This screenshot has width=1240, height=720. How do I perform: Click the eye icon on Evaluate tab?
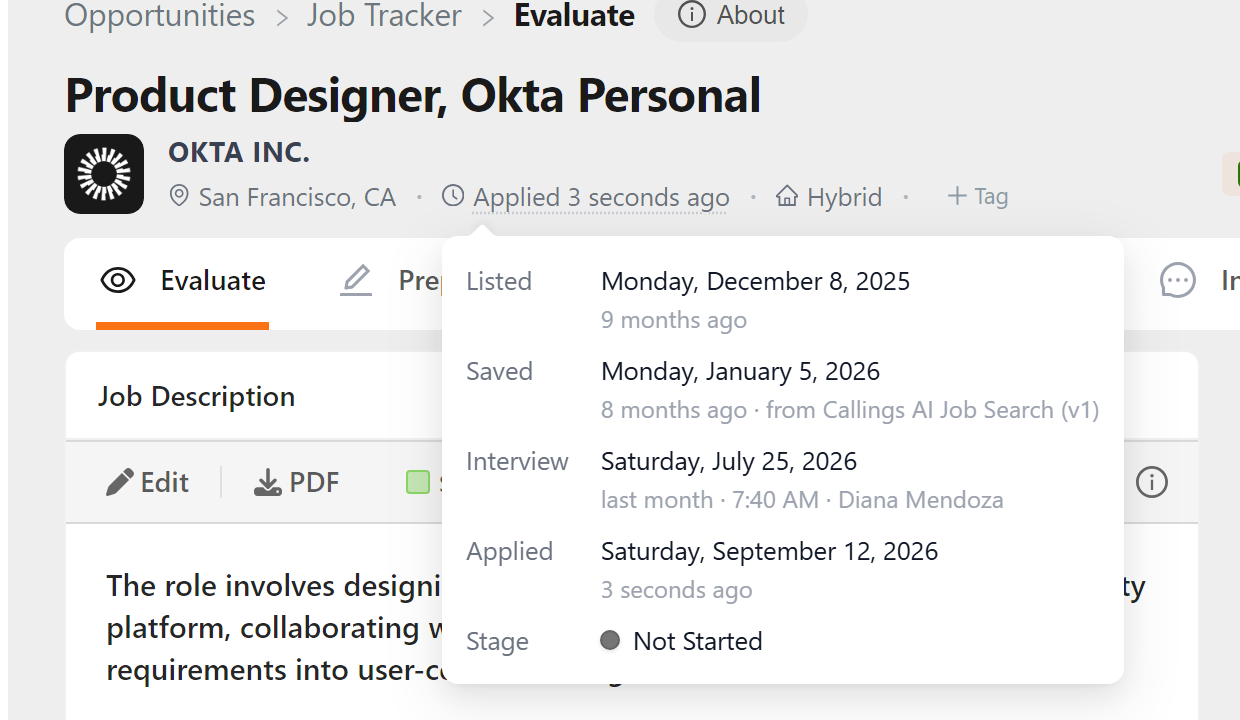coord(118,281)
